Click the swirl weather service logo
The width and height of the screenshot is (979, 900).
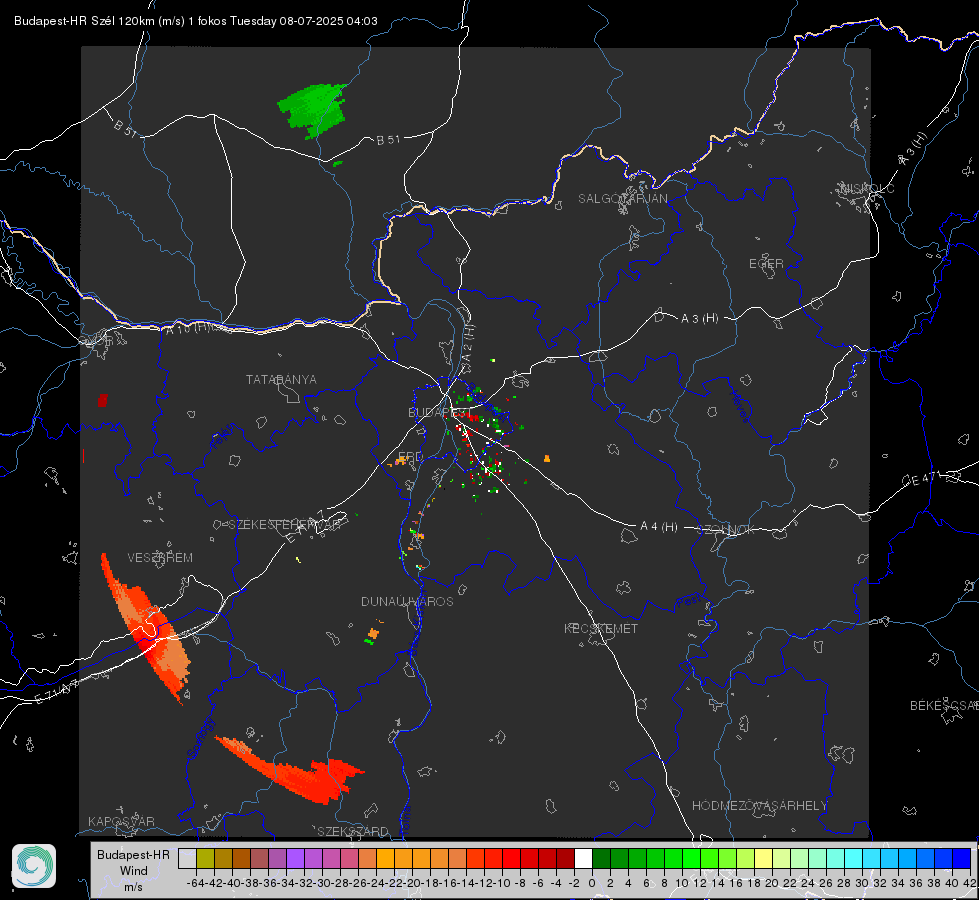[34, 866]
